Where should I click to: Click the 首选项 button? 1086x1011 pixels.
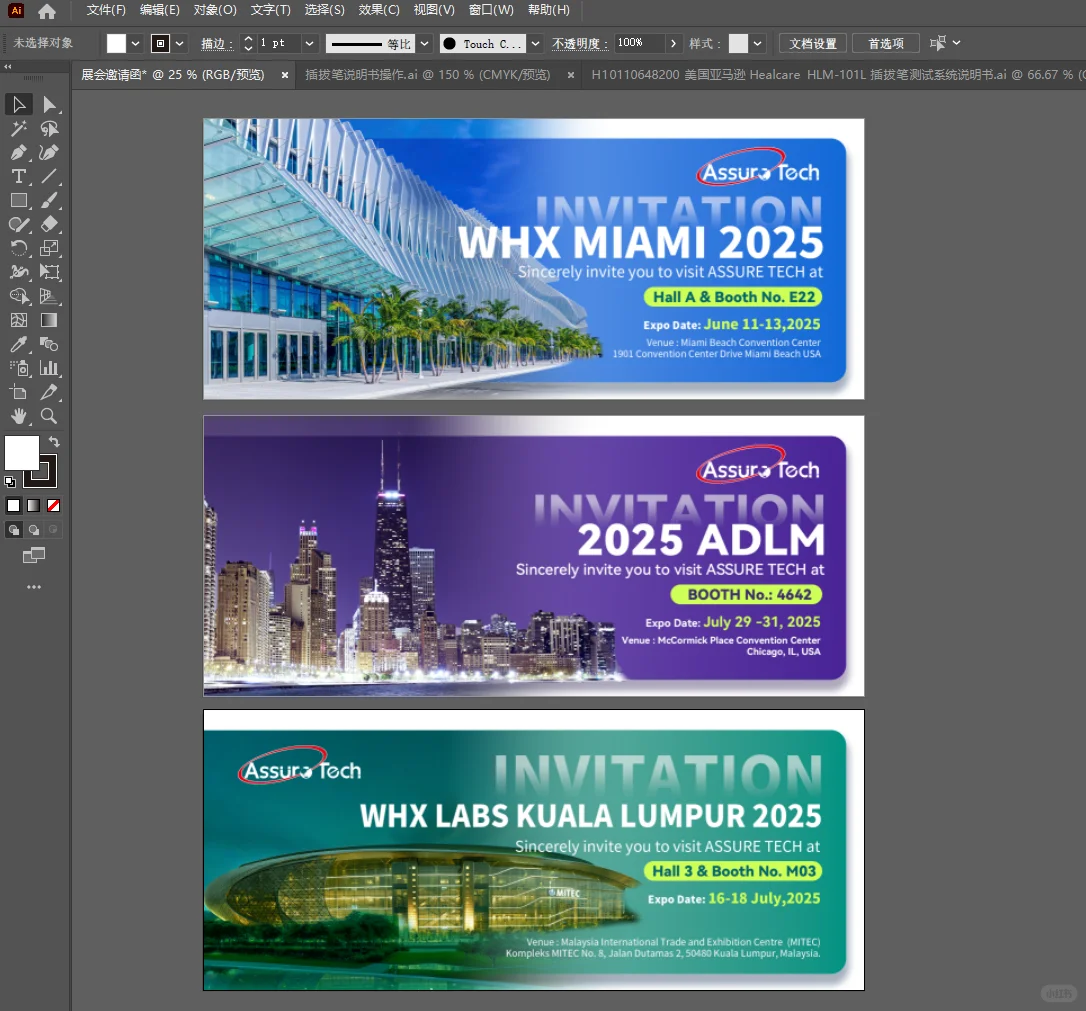(x=886, y=44)
